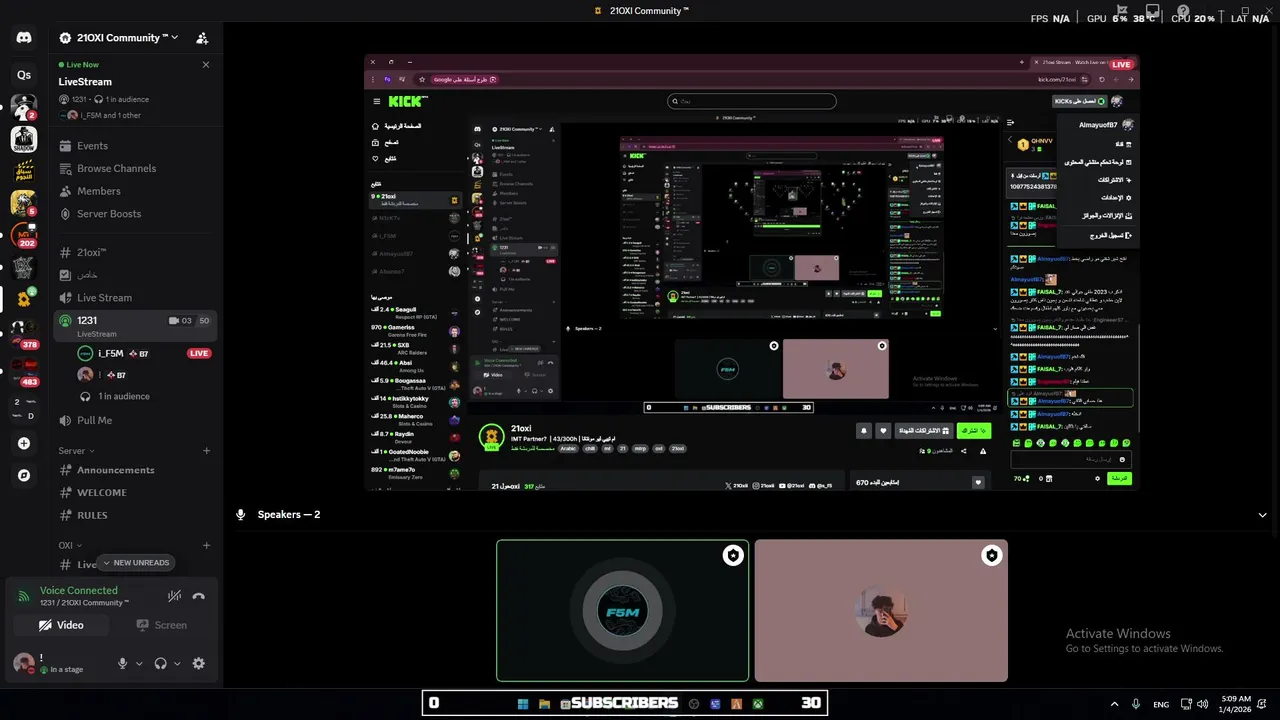Show hidden icons in system tray
This screenshot has width=1280, height=720.
[1114, 704]
